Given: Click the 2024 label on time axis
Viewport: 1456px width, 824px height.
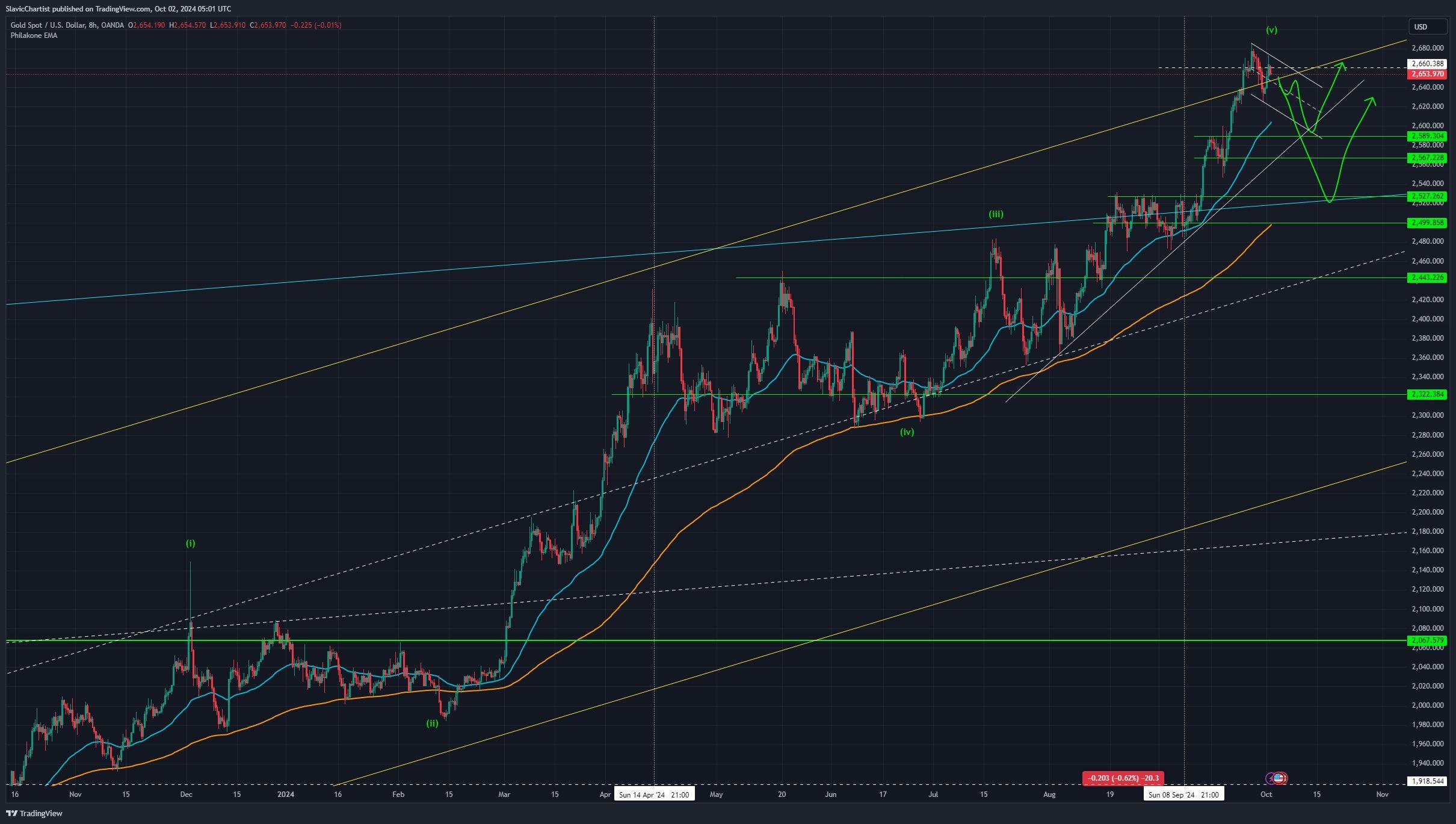Looking at the screenshot, I should tap(286, 795).
